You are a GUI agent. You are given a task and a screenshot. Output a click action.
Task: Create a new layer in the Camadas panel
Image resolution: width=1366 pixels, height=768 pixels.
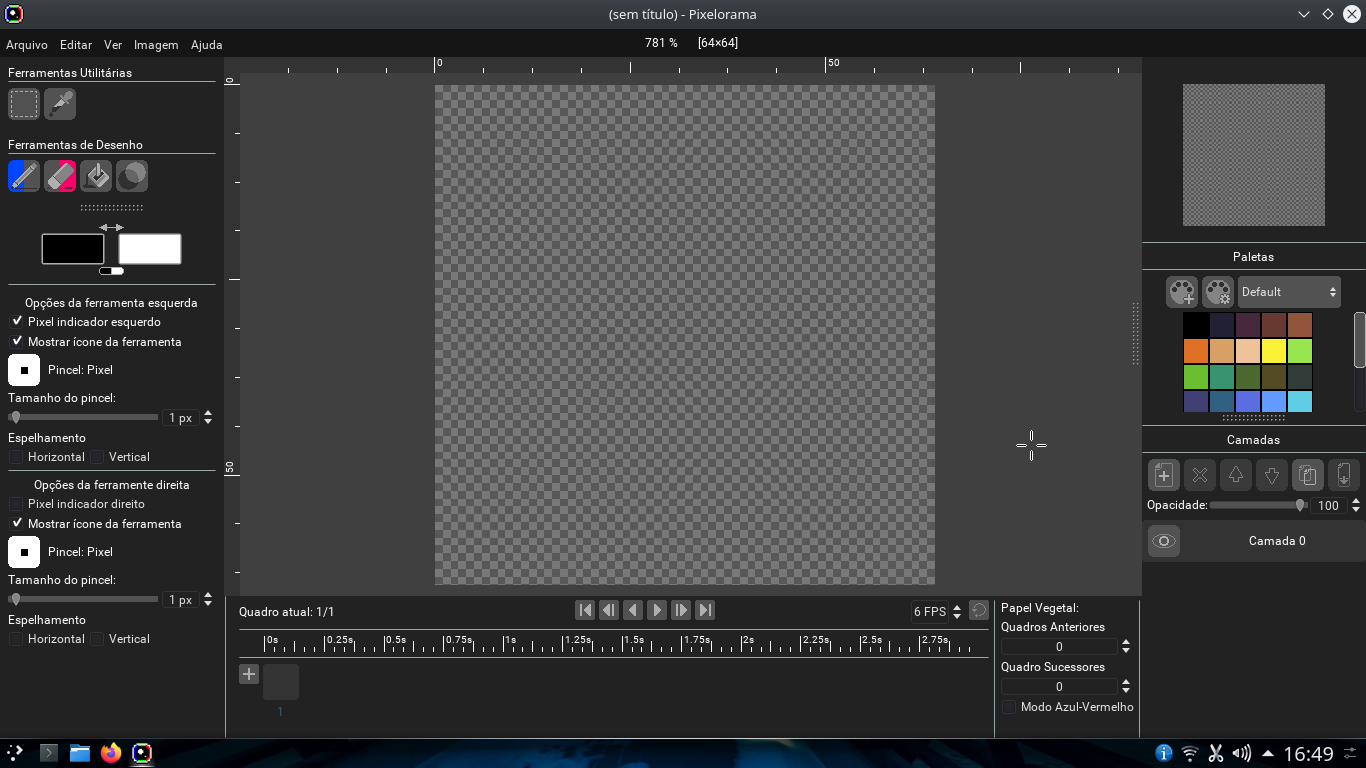click(1163, 475)
